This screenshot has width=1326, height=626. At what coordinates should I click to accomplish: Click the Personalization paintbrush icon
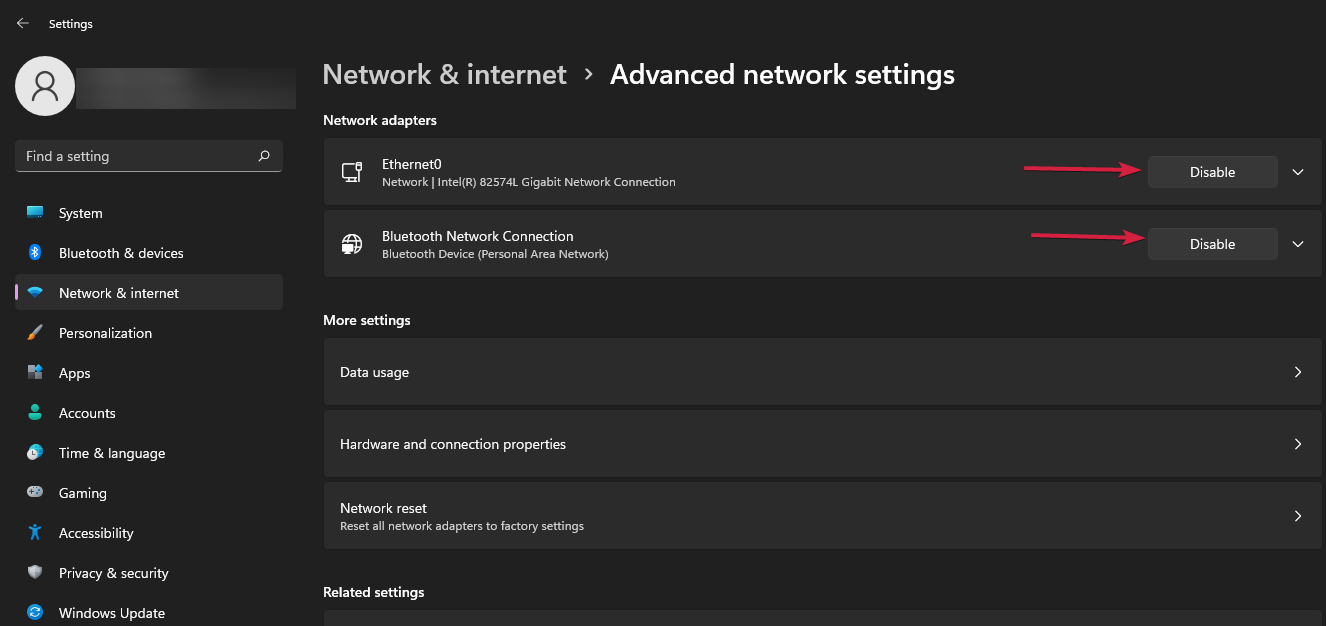[x=35, y=333]
